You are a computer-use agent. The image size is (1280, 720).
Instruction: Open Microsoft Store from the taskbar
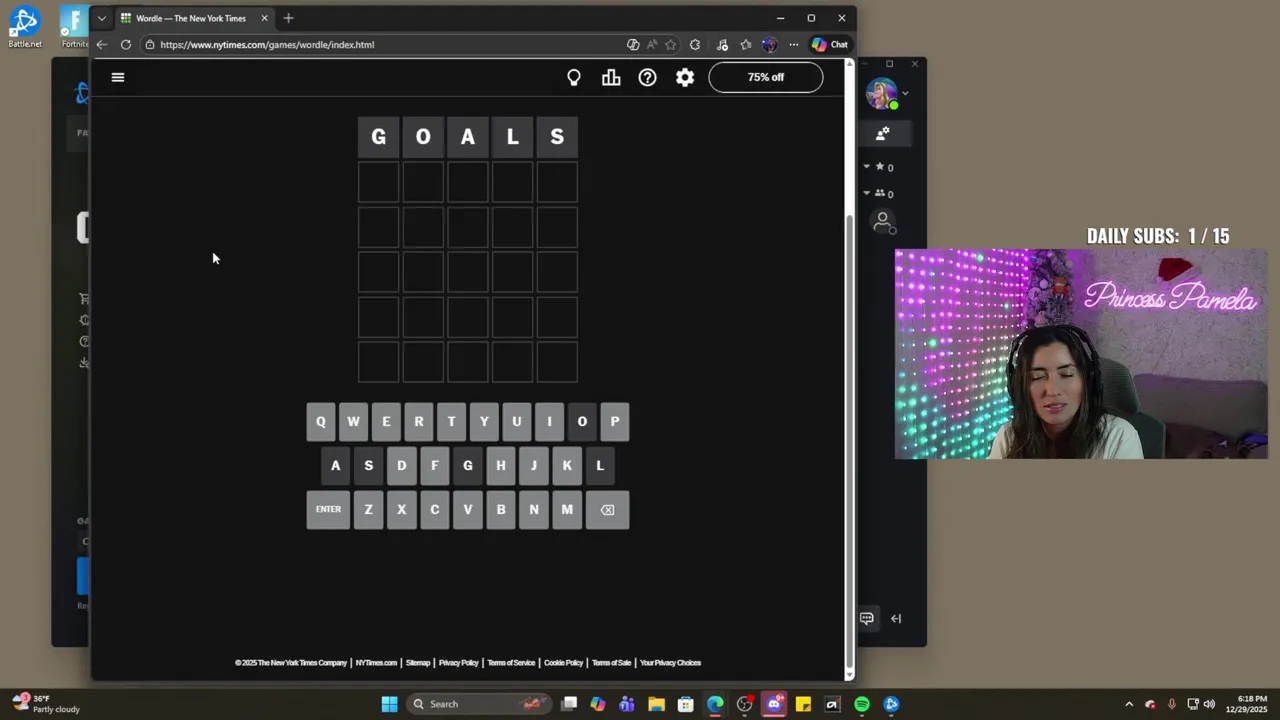click(685, 704)
